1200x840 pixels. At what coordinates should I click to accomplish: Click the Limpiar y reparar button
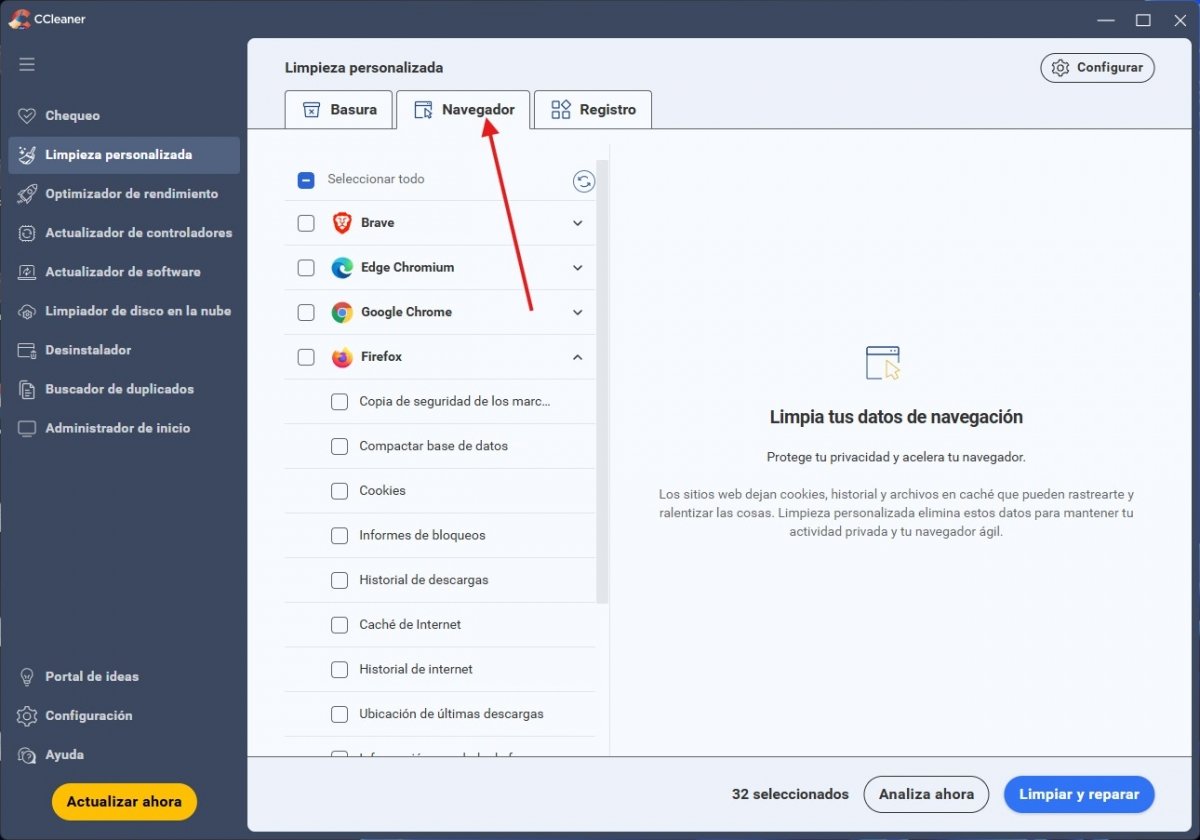pos(1079,794)
